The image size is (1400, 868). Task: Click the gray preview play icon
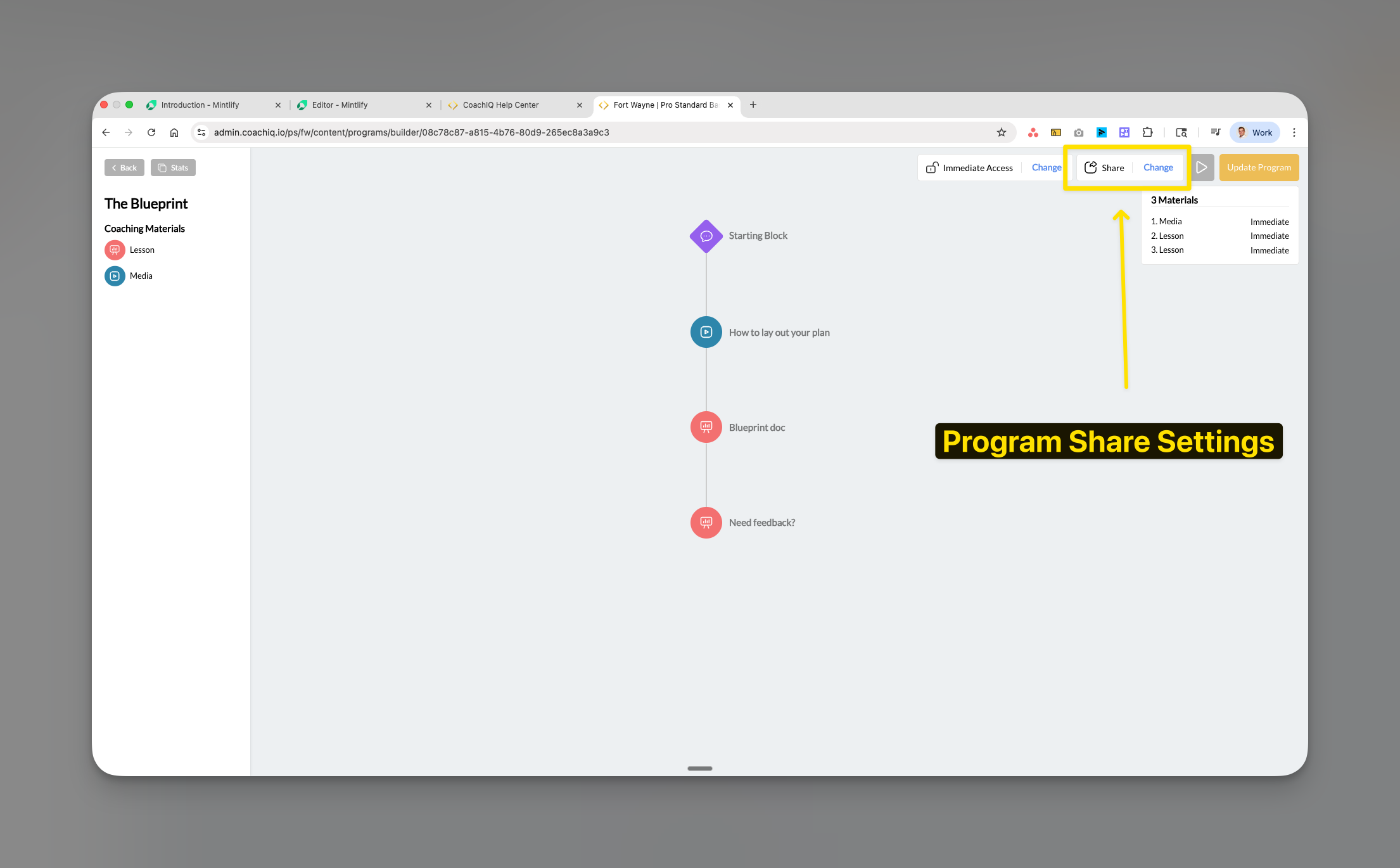coord(1202,167)
